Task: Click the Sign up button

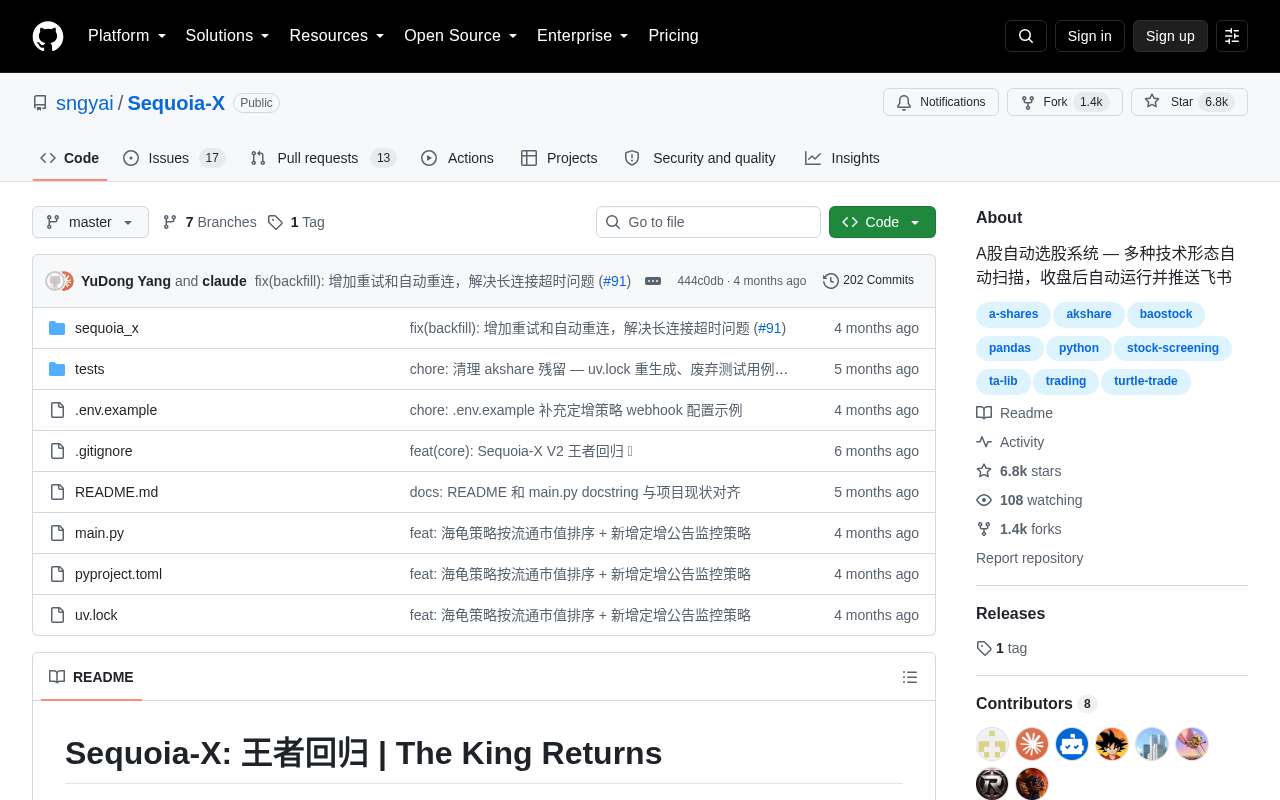Action: pyautogui.click(x=1170, y=36)
